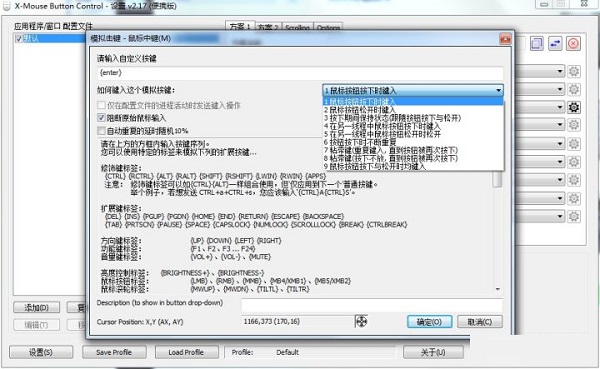Click the topmost gear icon in main window
Screen dimensions: 600x369
[x=574, y=71]
